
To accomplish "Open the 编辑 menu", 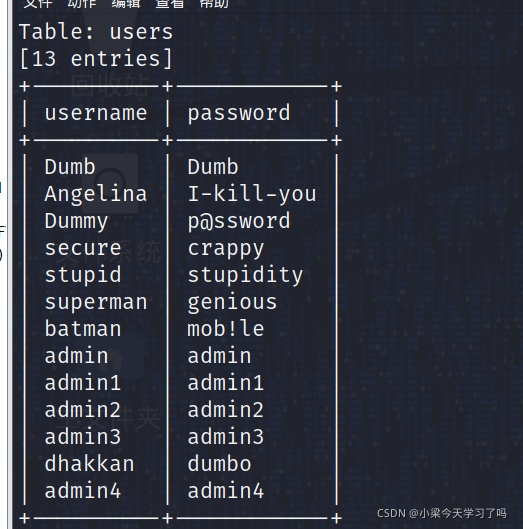I will point(126,3).
